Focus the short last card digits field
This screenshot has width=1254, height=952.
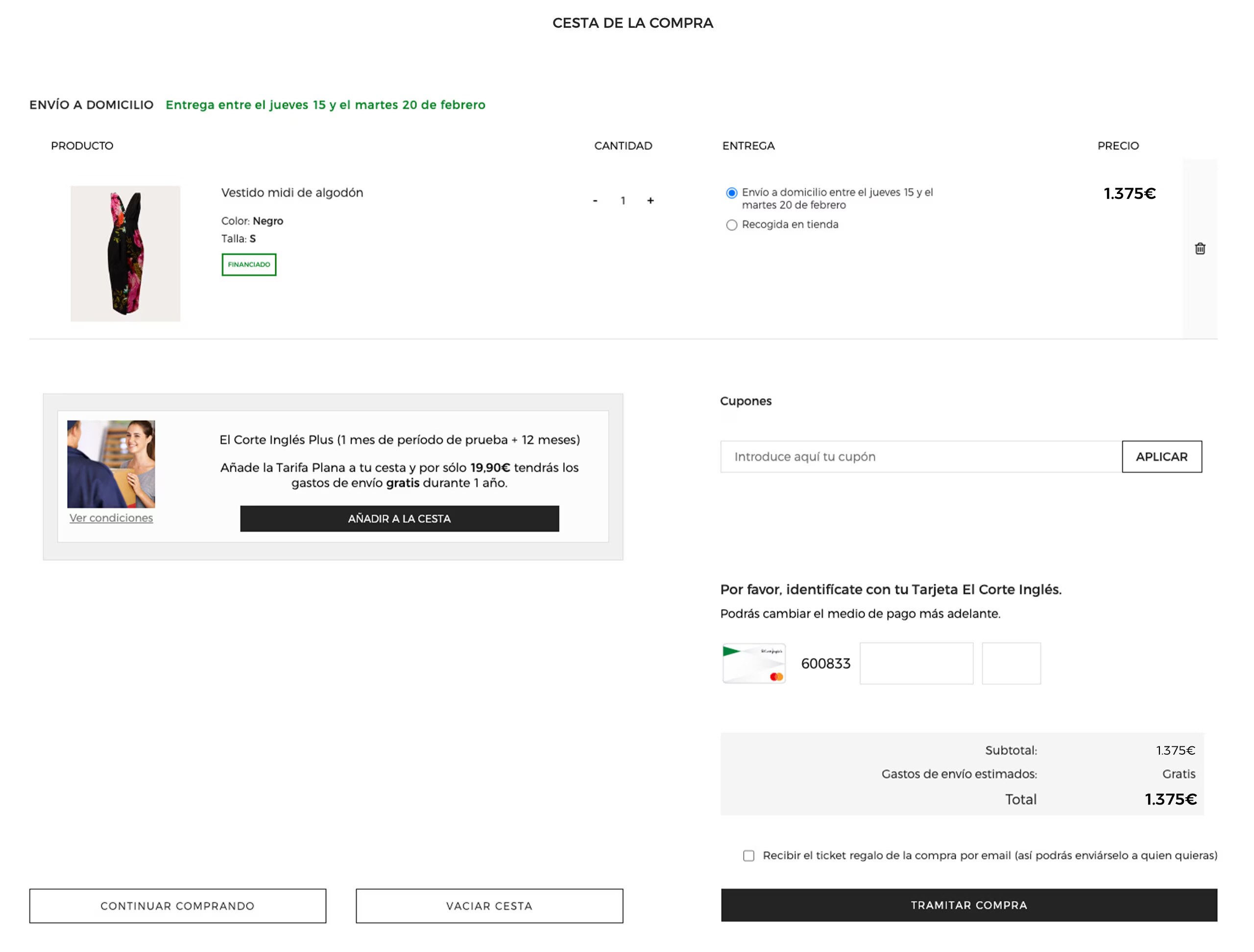(1012, 663)
